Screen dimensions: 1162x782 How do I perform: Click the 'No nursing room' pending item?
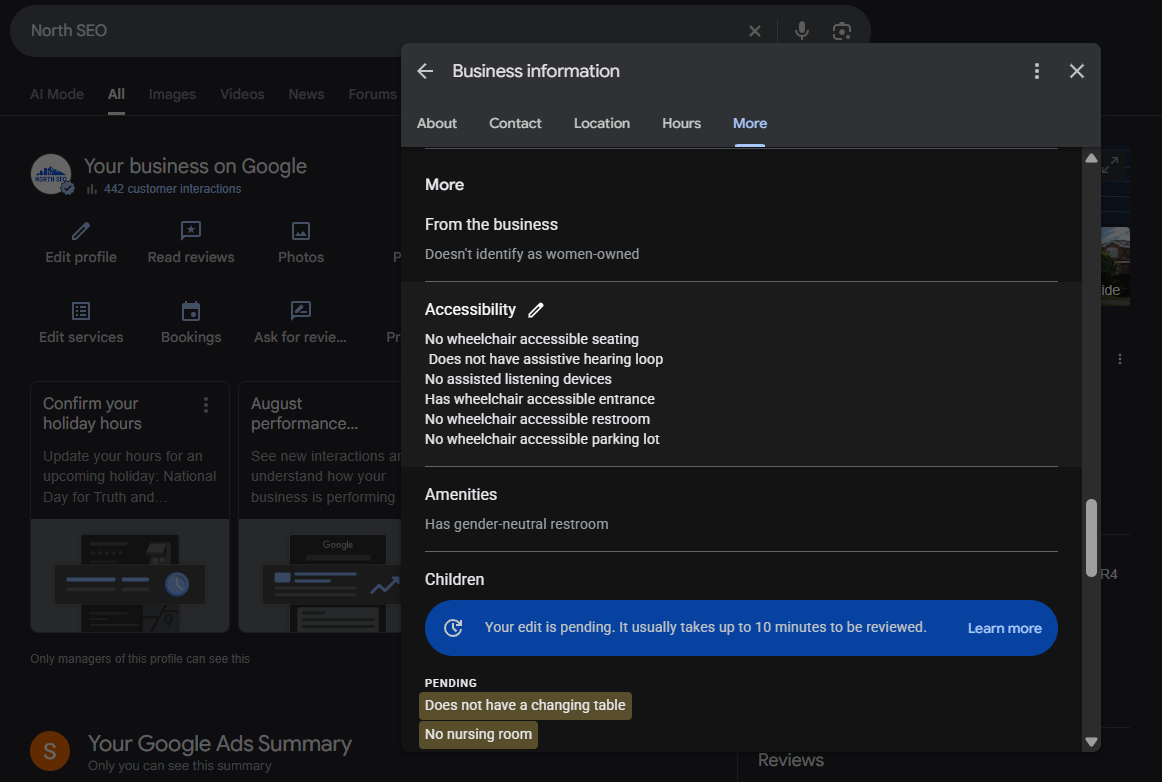478,735
